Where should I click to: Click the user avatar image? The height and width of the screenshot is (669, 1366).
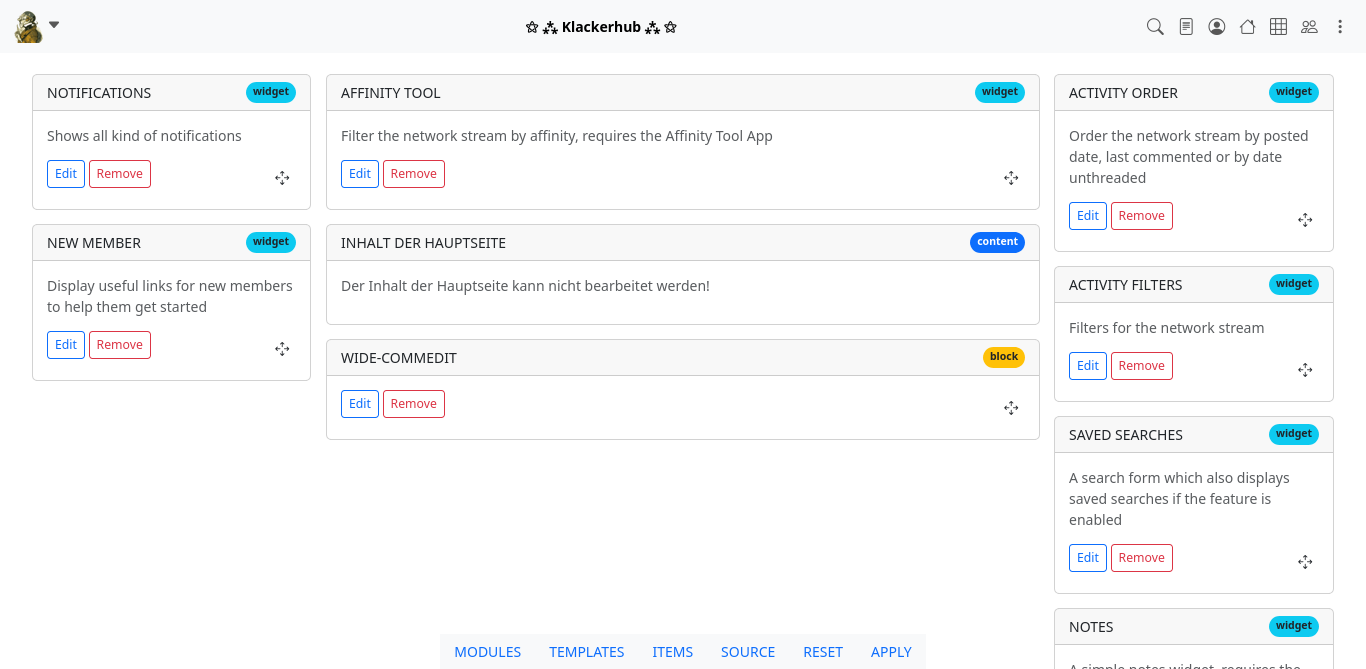click(x=28, y=27)
